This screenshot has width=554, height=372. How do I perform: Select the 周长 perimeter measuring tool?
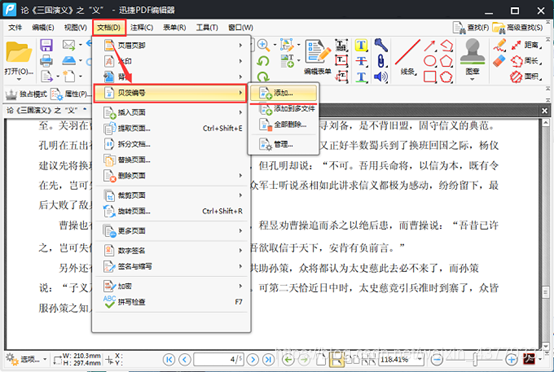[x=526, y=61]
